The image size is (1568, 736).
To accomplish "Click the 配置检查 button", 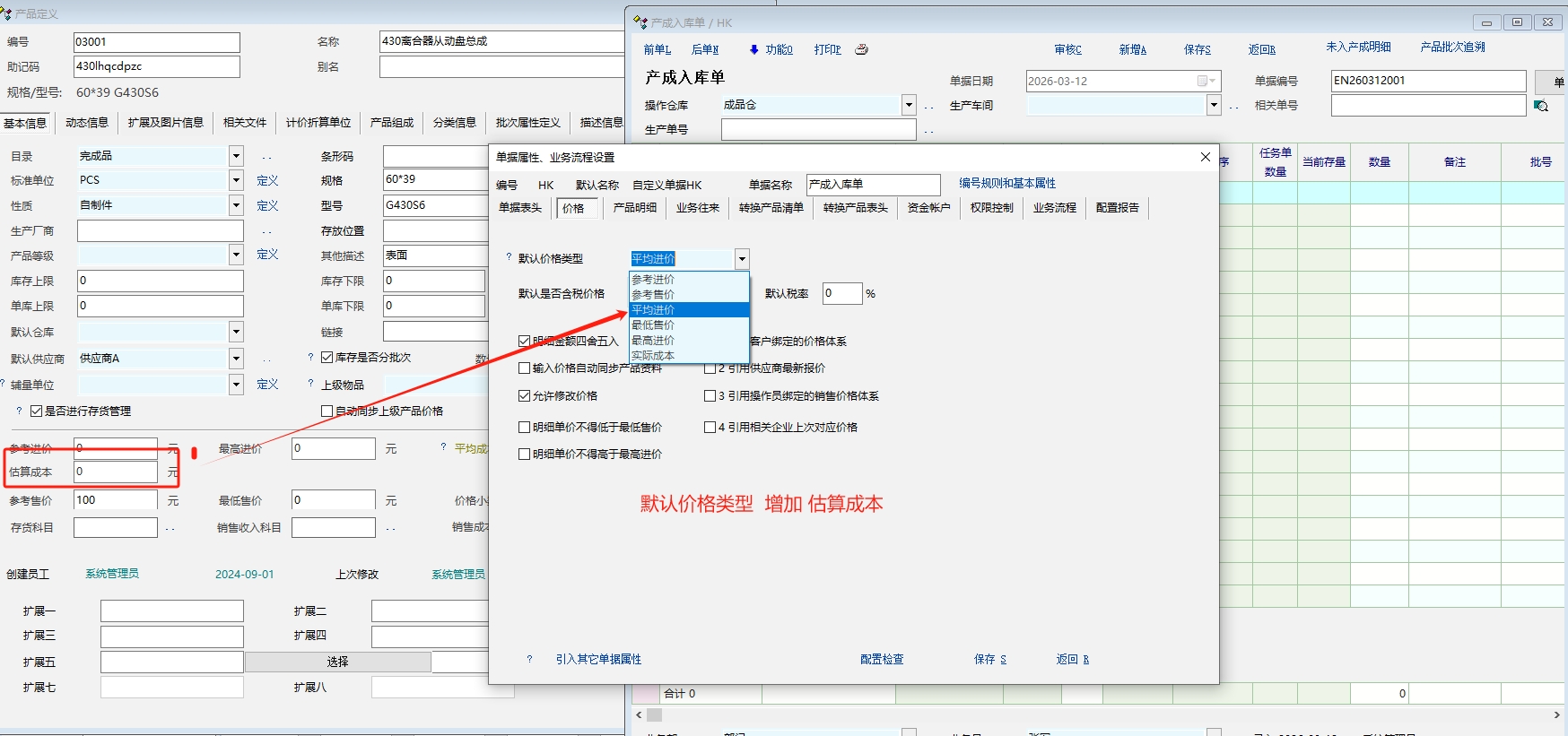I will pos(882,659).
